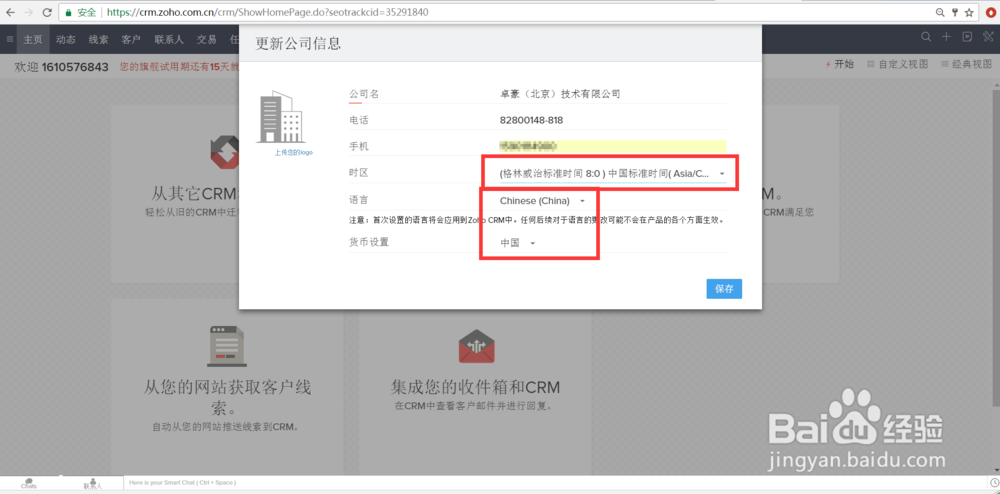The width and height of the screenshot is (1000, 494).
Task: Open the CRM search magnifier icon
Action: click(x=926, y=37)
